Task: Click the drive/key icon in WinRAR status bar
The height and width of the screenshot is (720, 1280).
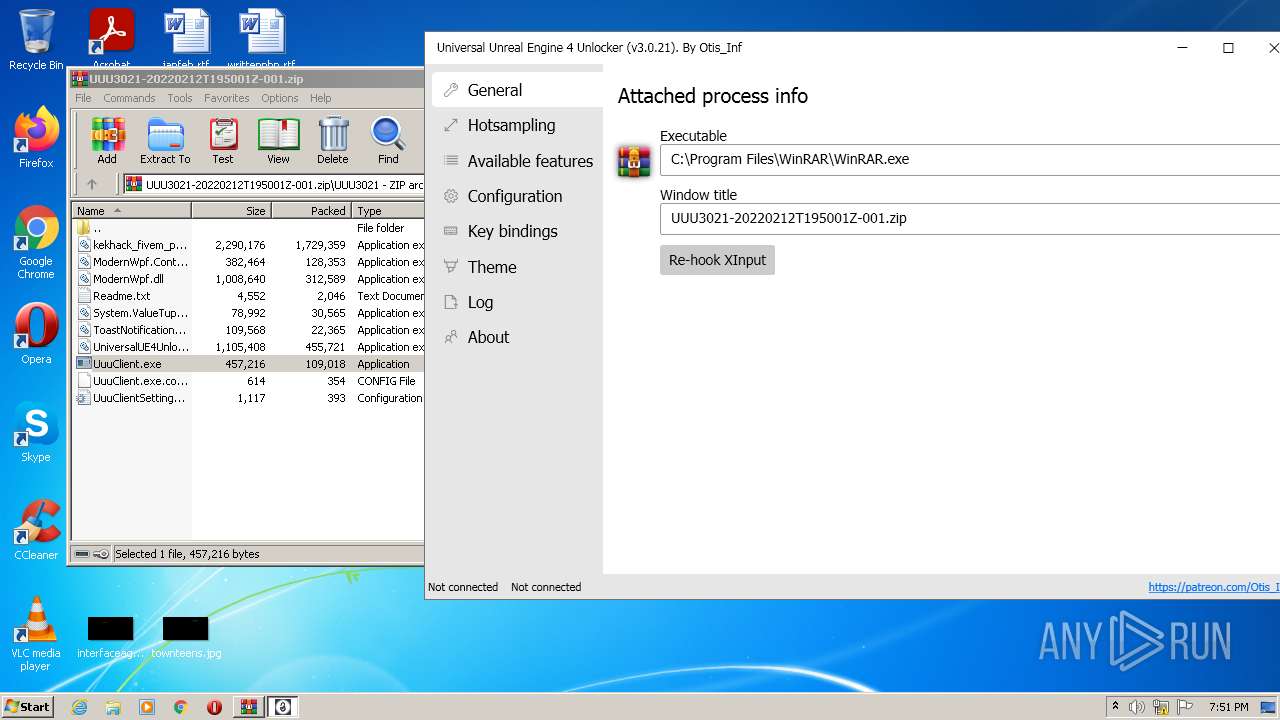Action: (x=92, y=554)
